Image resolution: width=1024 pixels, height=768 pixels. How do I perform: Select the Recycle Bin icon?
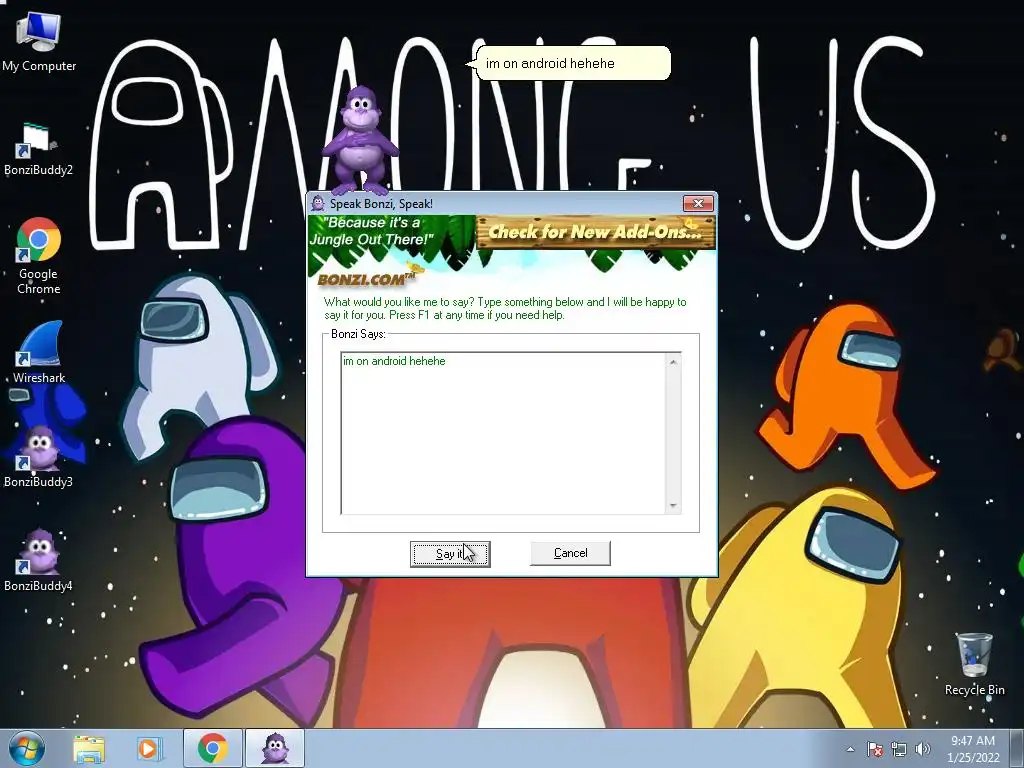[974, 664]
